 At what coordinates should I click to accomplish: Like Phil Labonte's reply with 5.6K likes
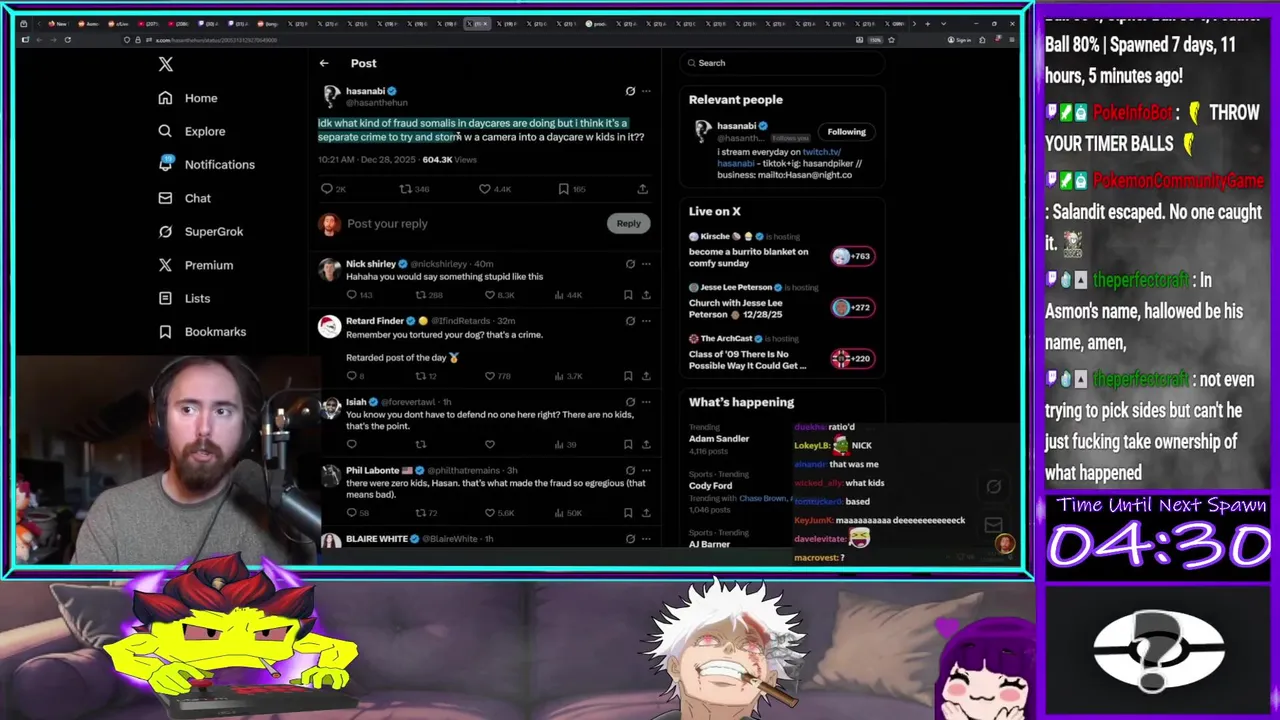[x=499, y=513]
